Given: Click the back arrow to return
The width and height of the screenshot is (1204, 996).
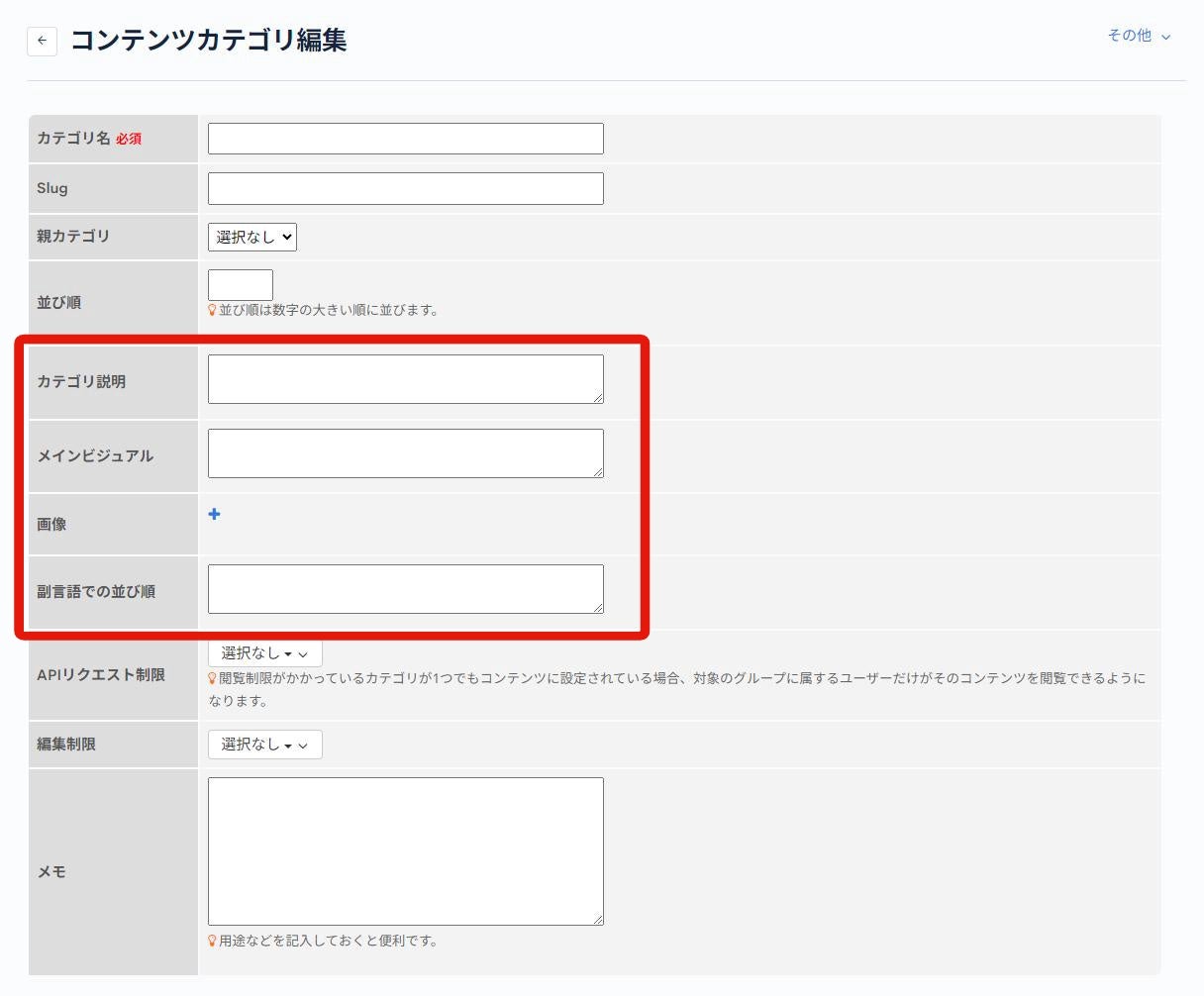Looking at the screenshot, I should coord(41,41).
